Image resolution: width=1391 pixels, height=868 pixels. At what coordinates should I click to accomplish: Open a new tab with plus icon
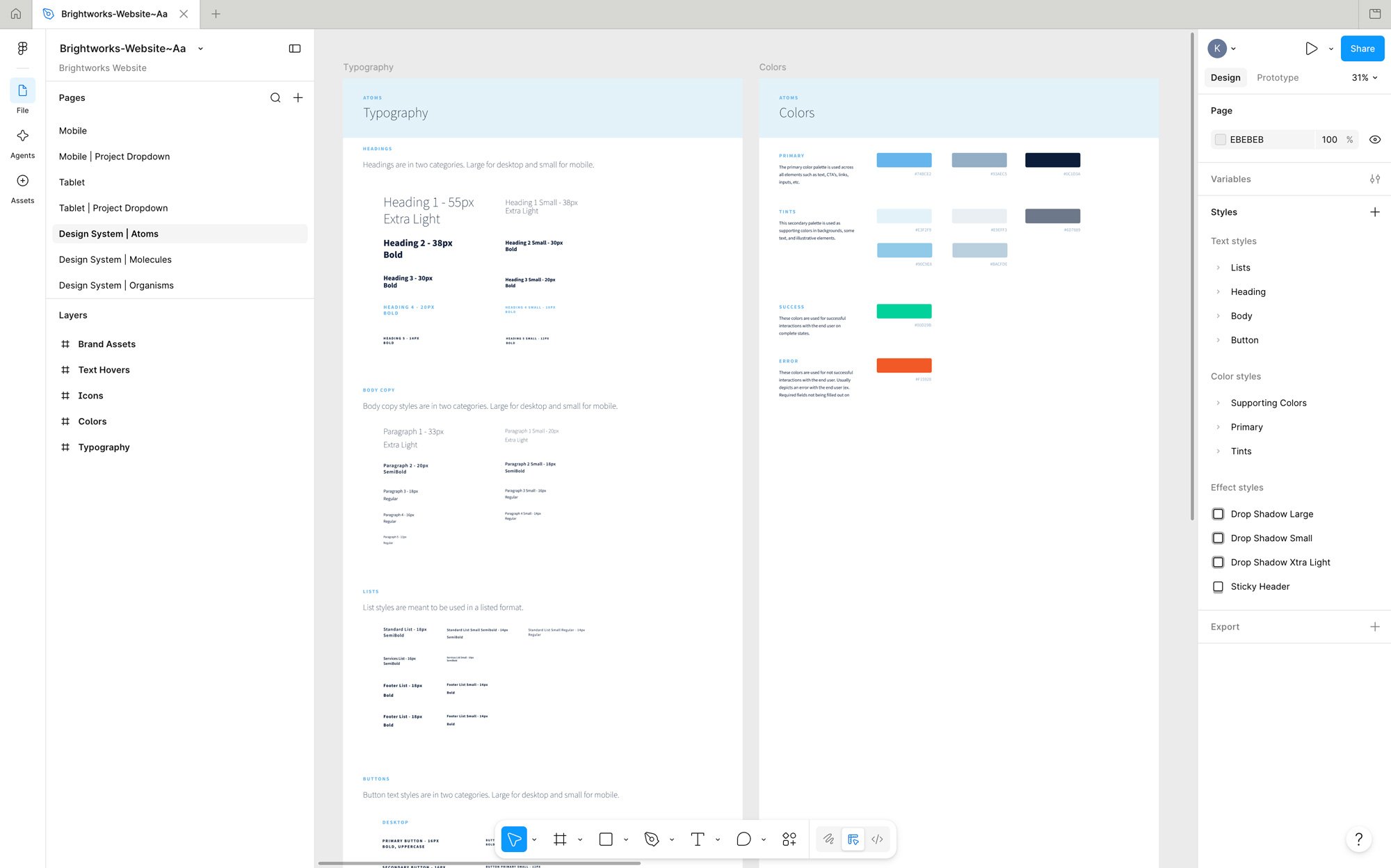point(216,14)
